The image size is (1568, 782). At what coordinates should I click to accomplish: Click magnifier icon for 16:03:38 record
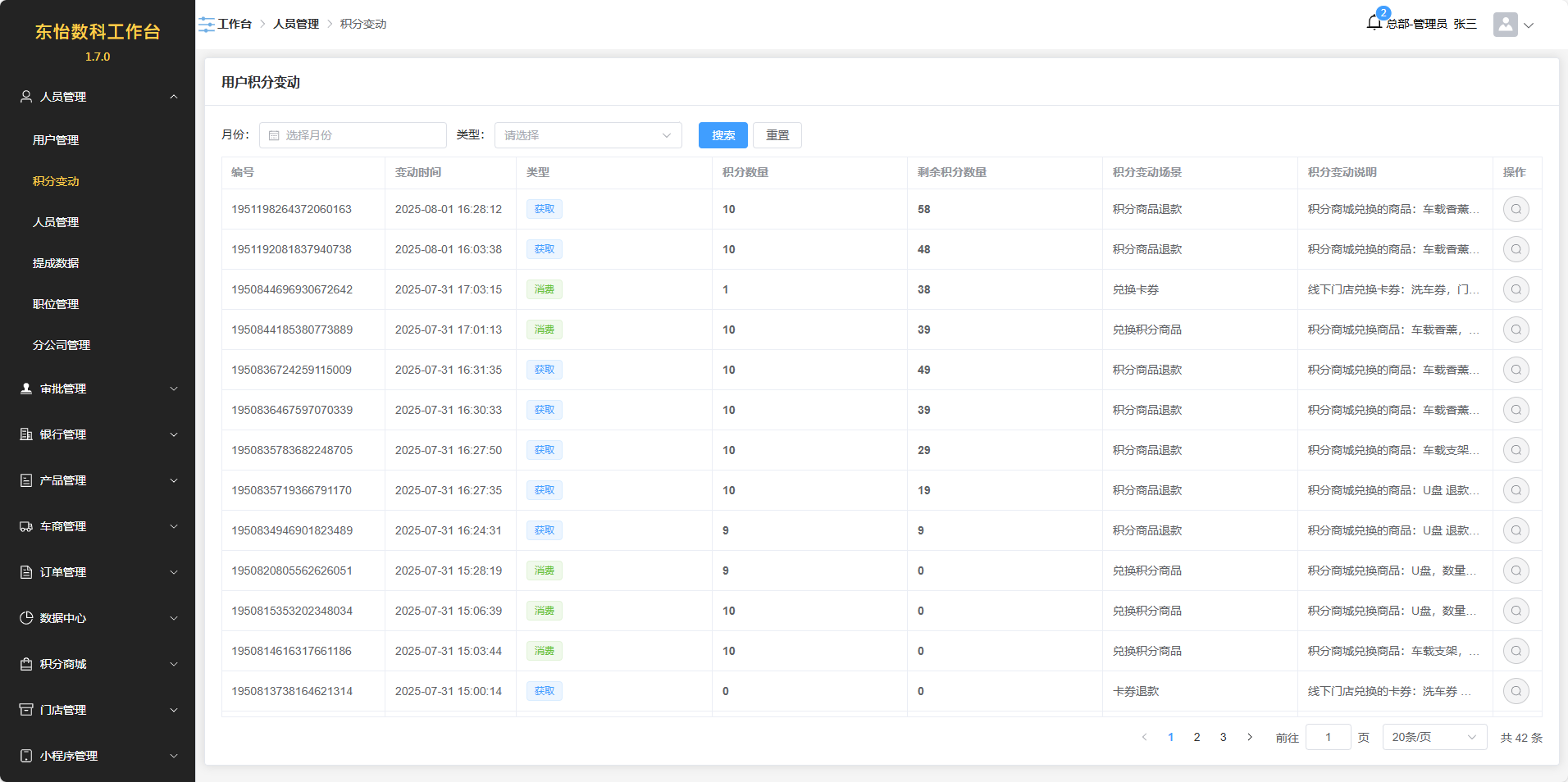(x=1516, y=249)
